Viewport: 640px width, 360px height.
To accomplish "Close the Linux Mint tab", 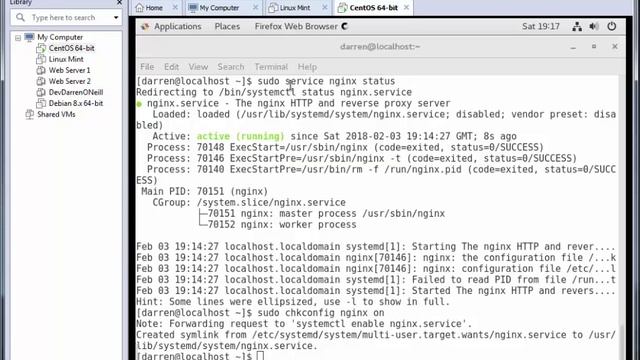I will 325,7.
